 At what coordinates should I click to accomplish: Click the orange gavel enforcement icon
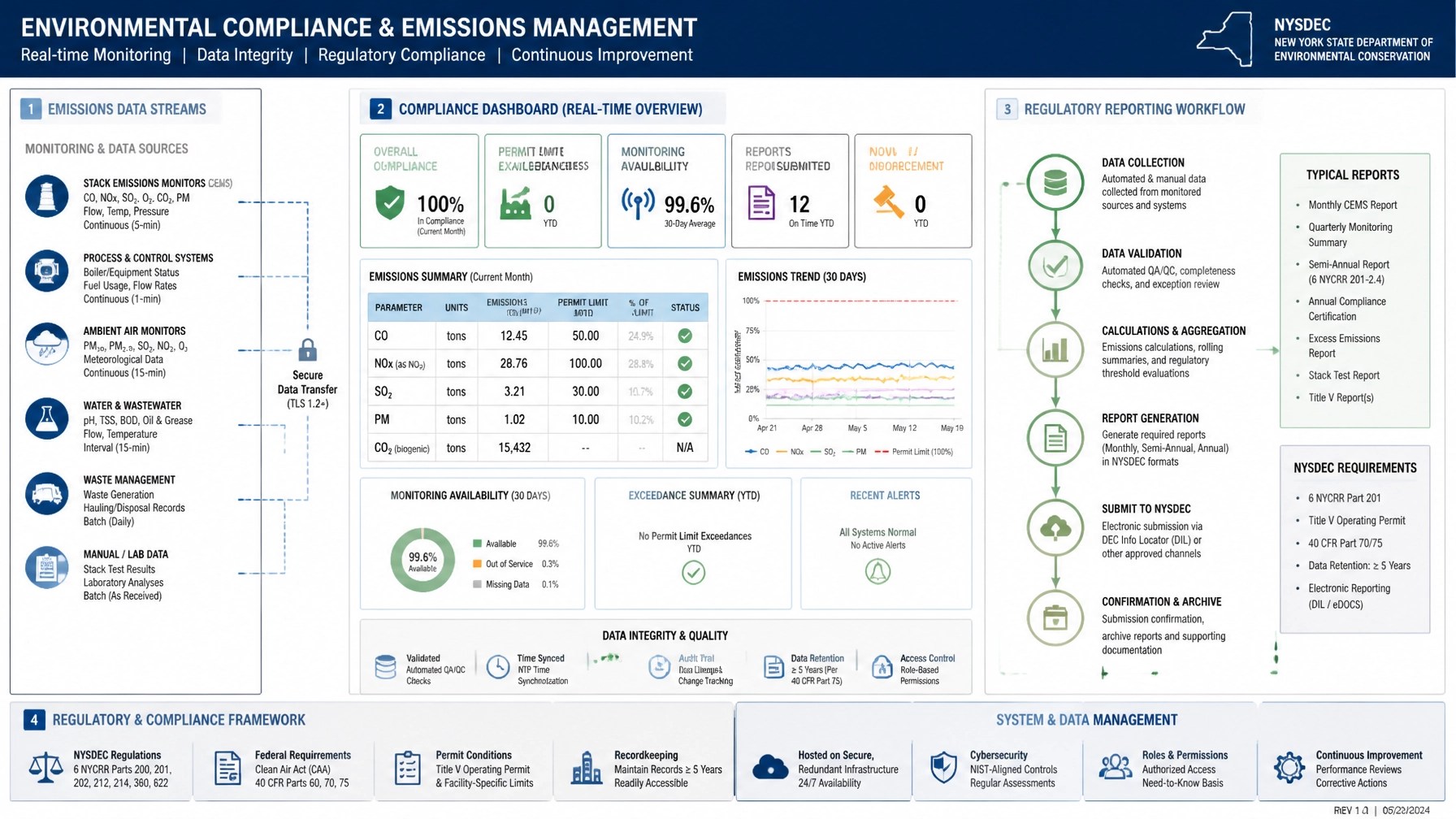(x=888, y=202)
